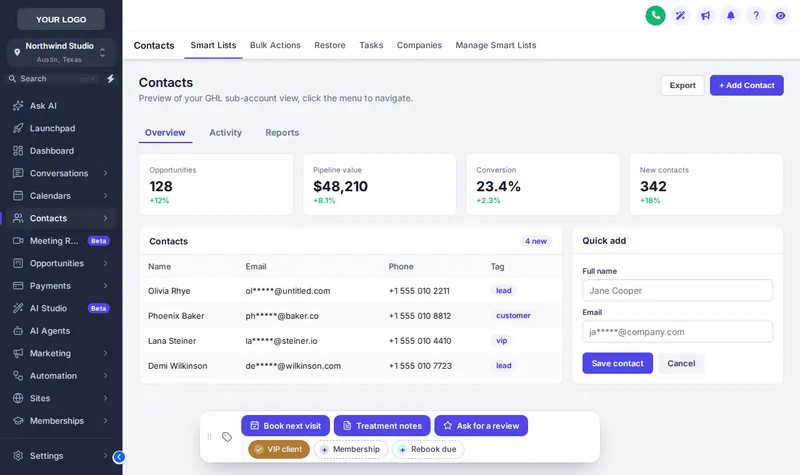Expand the Calendars submenu chevron

tap(105, 195)
